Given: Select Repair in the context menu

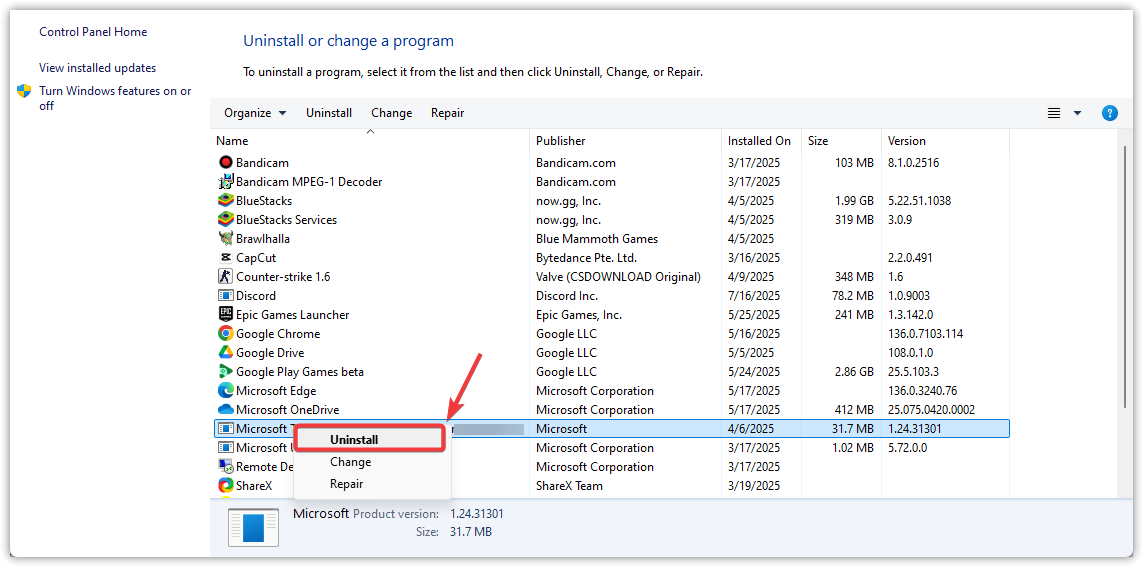Looking at the screenshot, I should coord(346,484).
